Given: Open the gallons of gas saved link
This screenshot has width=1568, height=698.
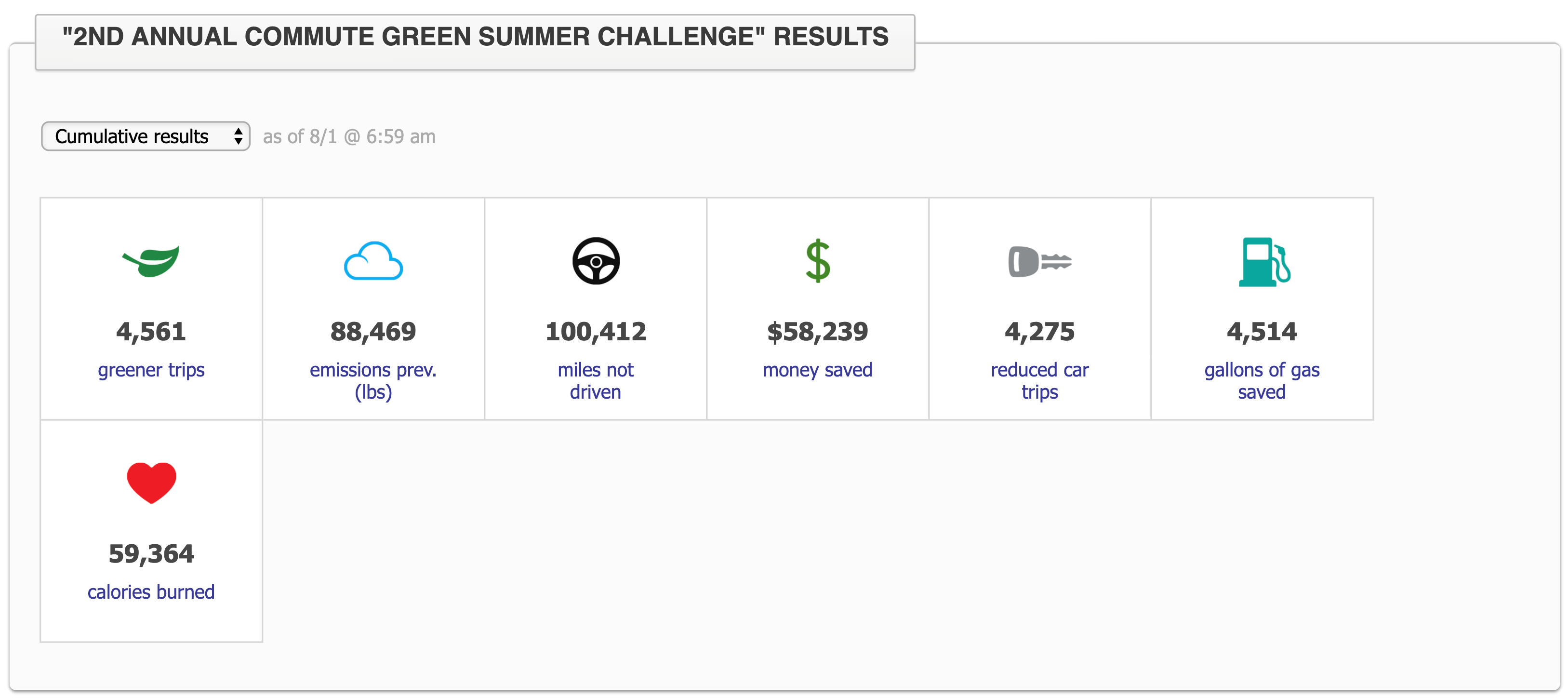Looking at the screenshot, I should coord(1262,381).
